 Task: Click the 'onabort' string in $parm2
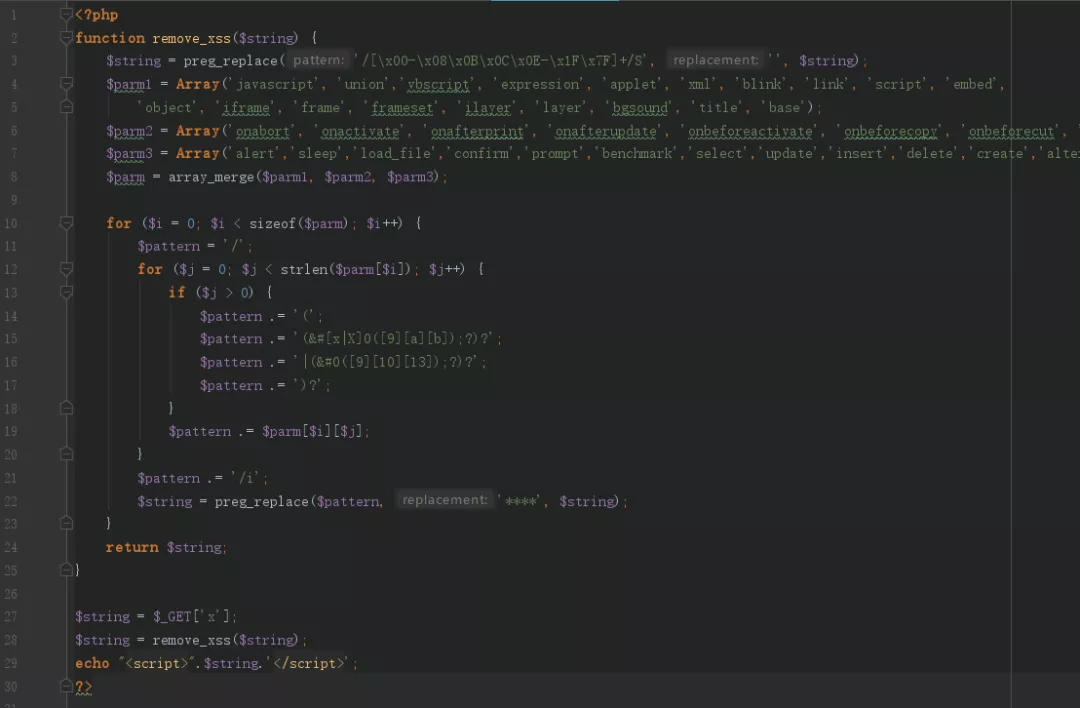[262, 131]
